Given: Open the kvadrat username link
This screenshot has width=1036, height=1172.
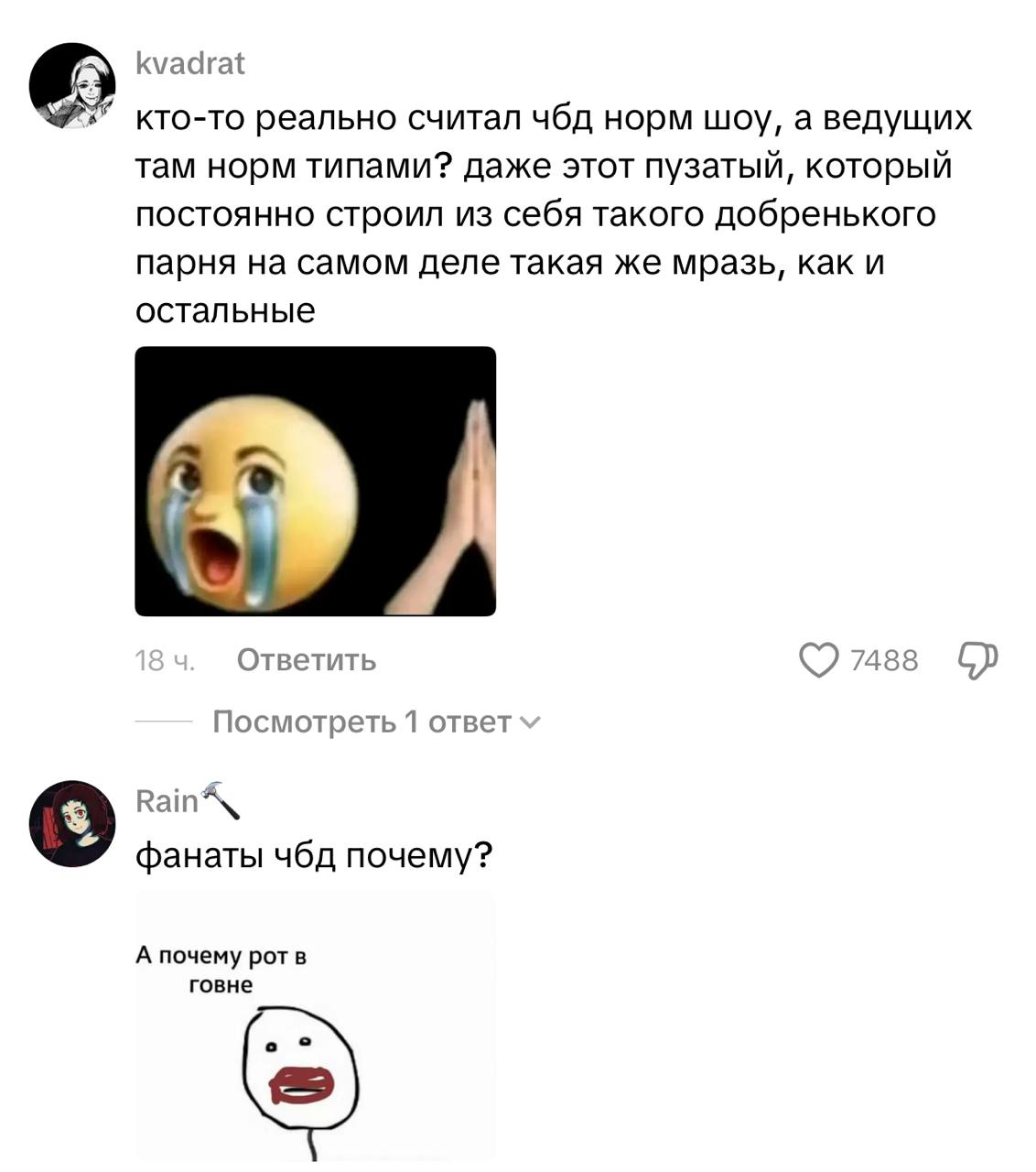Looking at the screenshot, I should pyautogui.click(x=190, y=63).
